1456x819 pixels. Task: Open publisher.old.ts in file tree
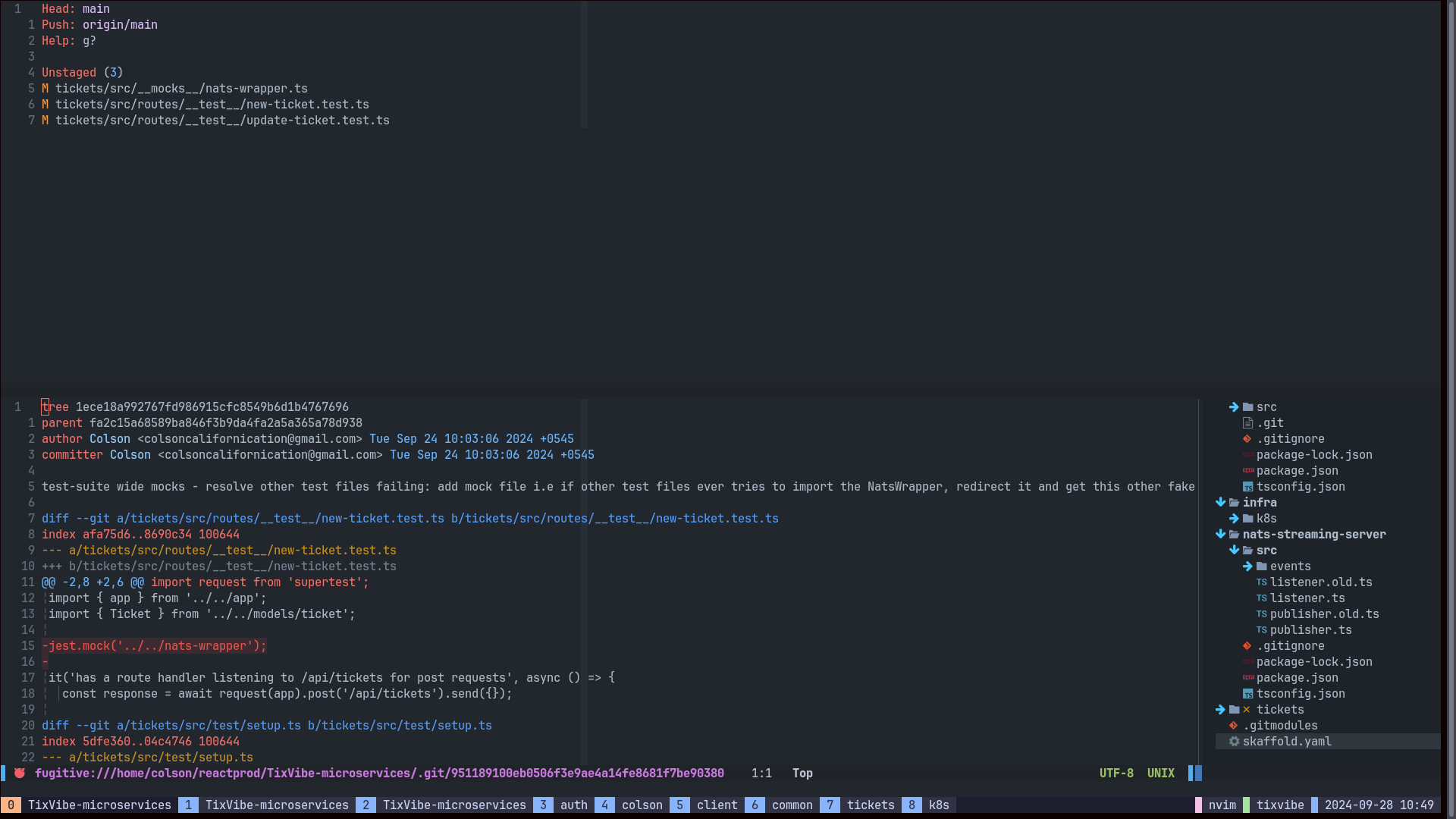(x=1324, y=614)
